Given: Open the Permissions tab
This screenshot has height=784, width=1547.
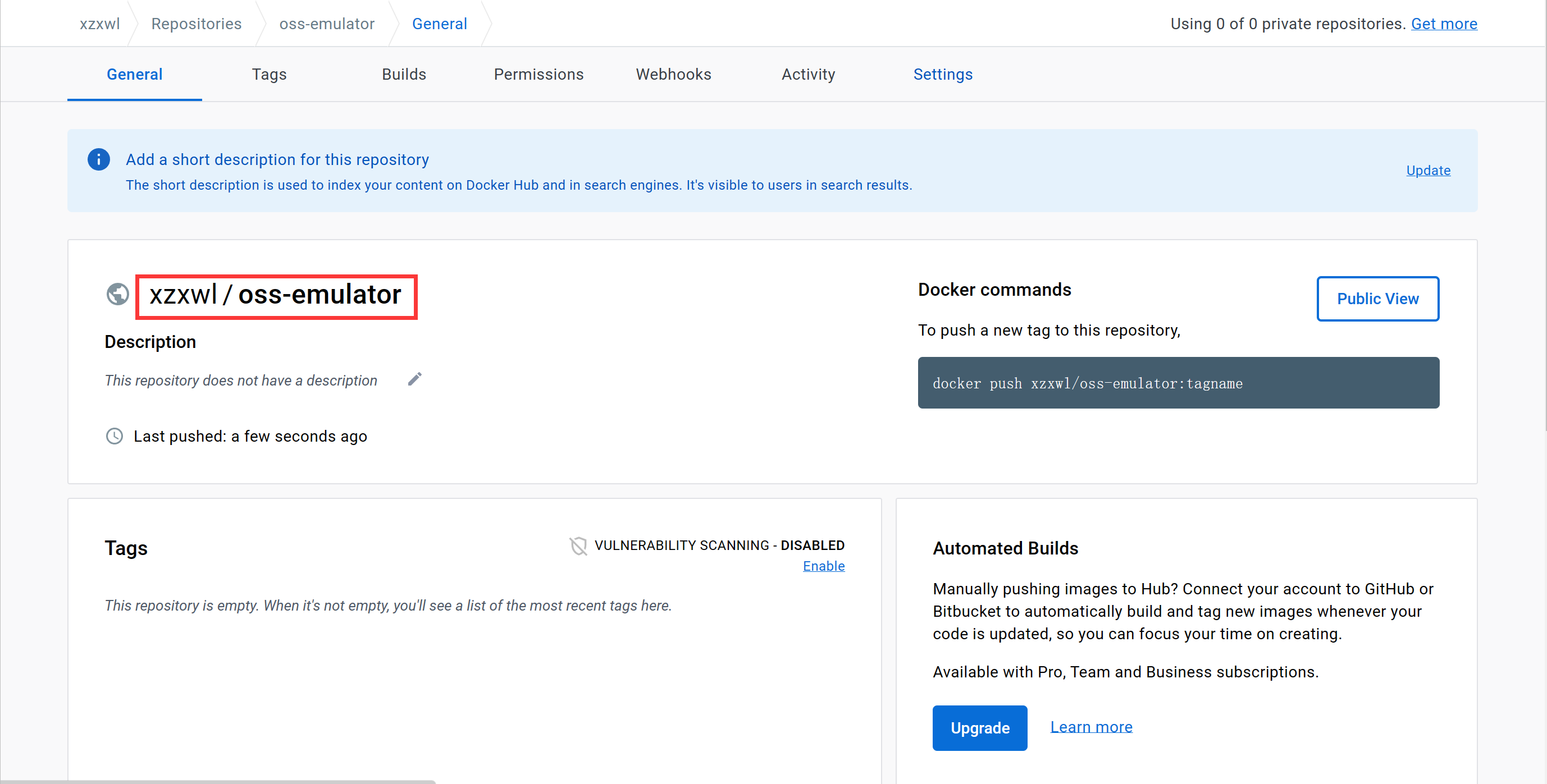Looking at the screenshot, I should (x=538, y=75).
